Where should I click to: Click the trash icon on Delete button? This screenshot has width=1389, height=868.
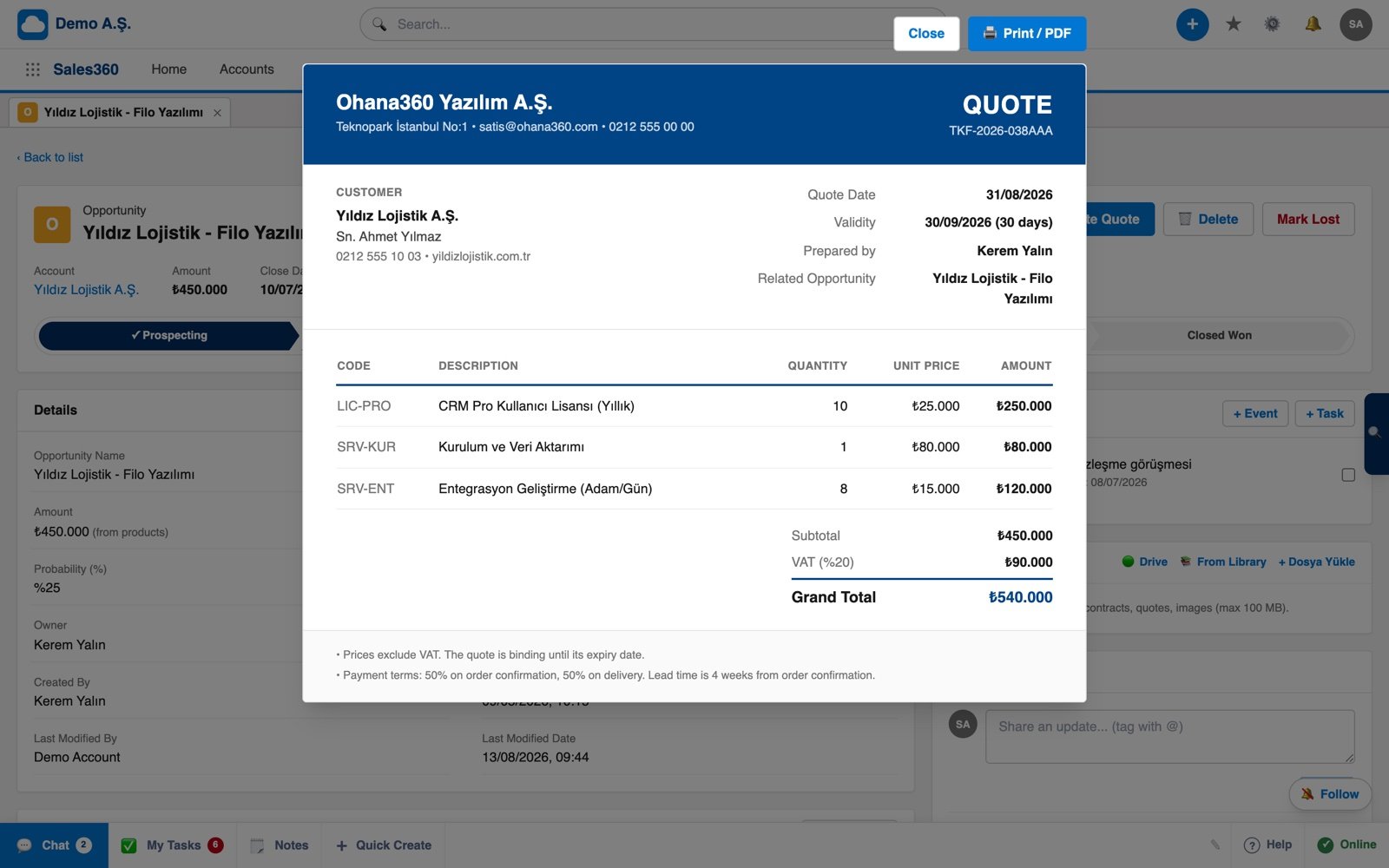coord(1185,220)
